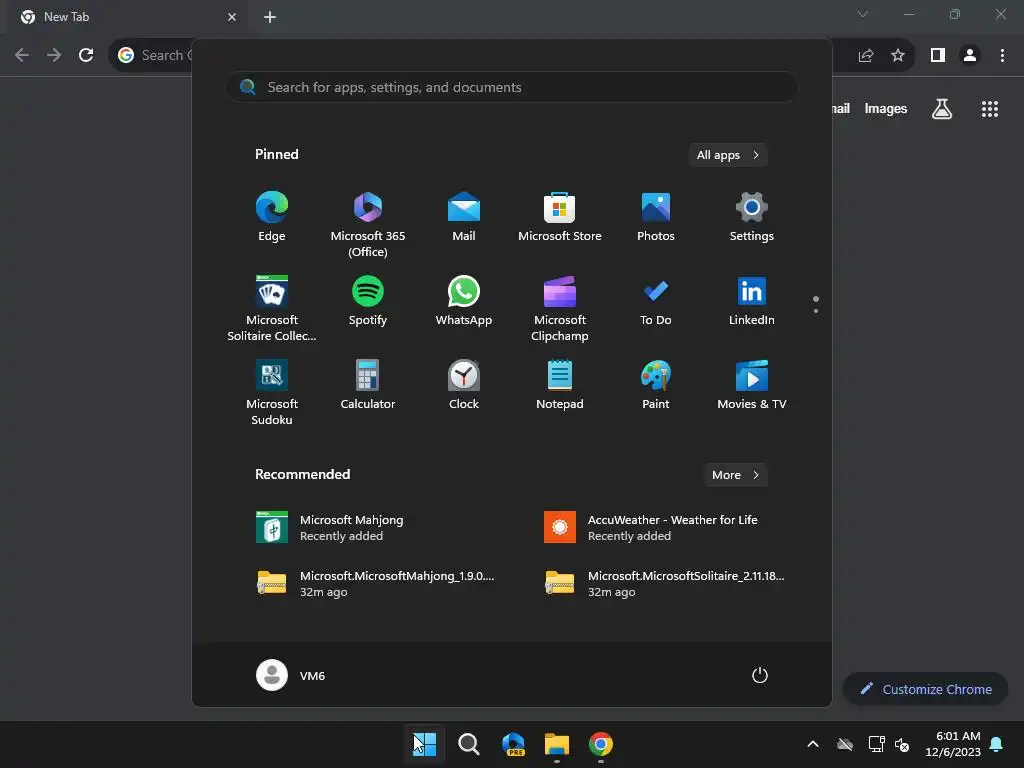Toggle Chrome side panel
The height and width of the screenshot is (768, 1024).
(x=938, y=56)
